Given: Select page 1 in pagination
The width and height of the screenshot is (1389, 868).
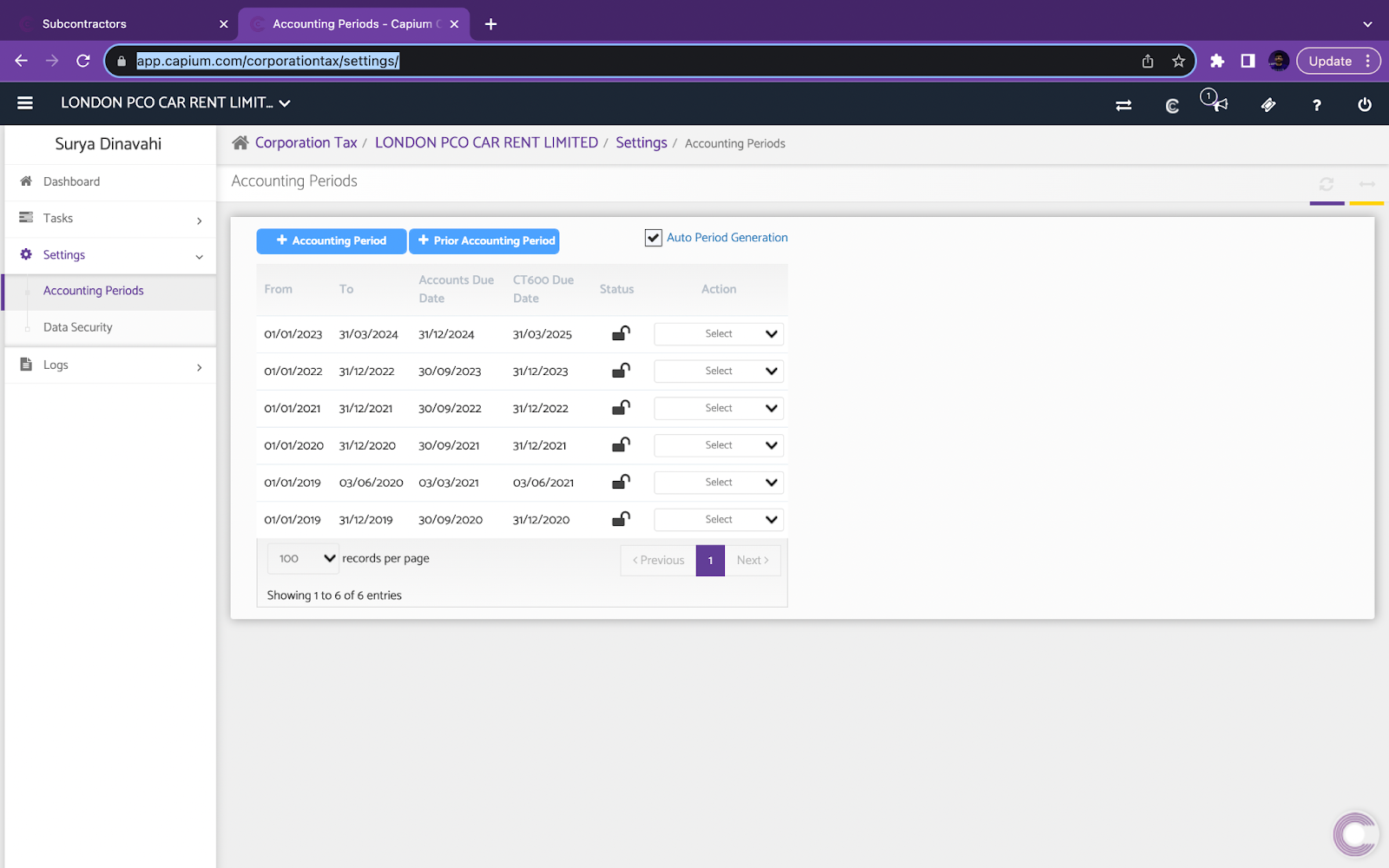Looking at the screenshot, I should [x=710, y=561].
